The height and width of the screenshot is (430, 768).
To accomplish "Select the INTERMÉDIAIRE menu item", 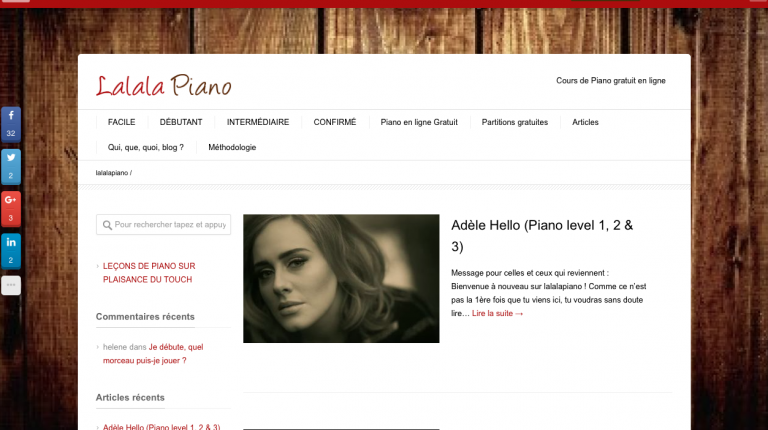I will coord(258,122).
